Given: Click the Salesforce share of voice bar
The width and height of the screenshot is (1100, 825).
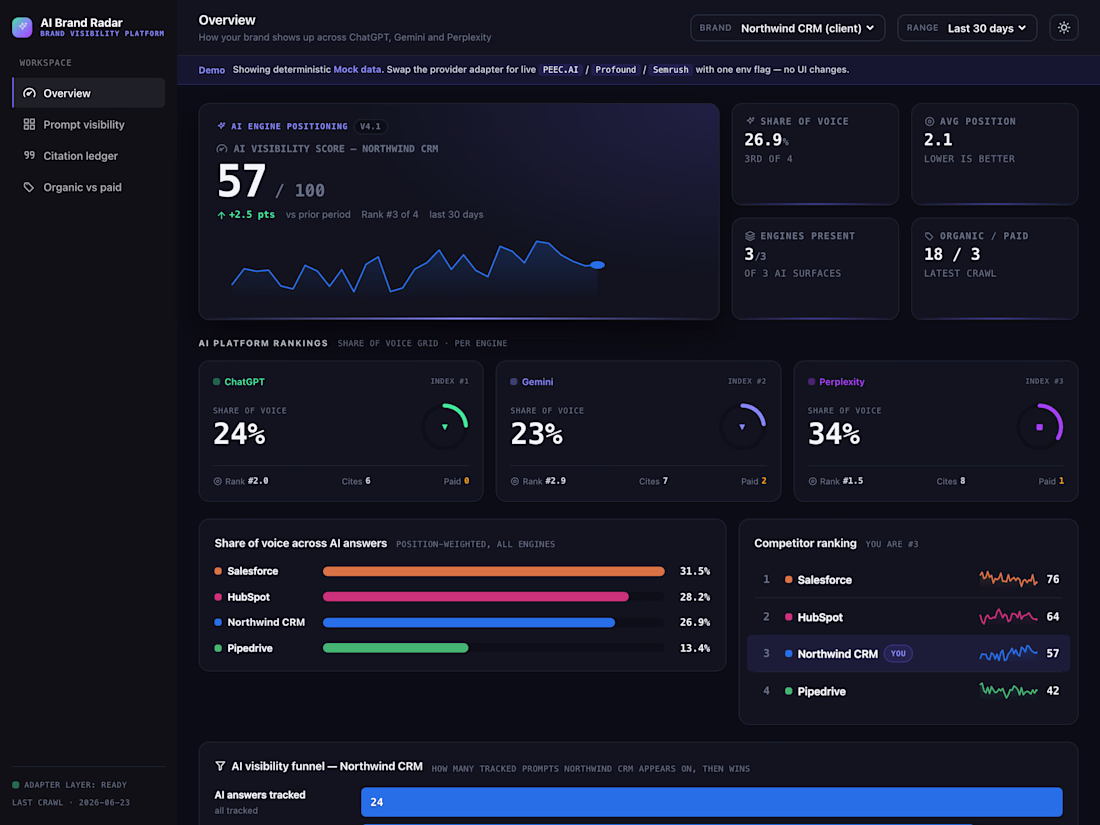Looking at the screenshot, I should (x=493, y=571).
